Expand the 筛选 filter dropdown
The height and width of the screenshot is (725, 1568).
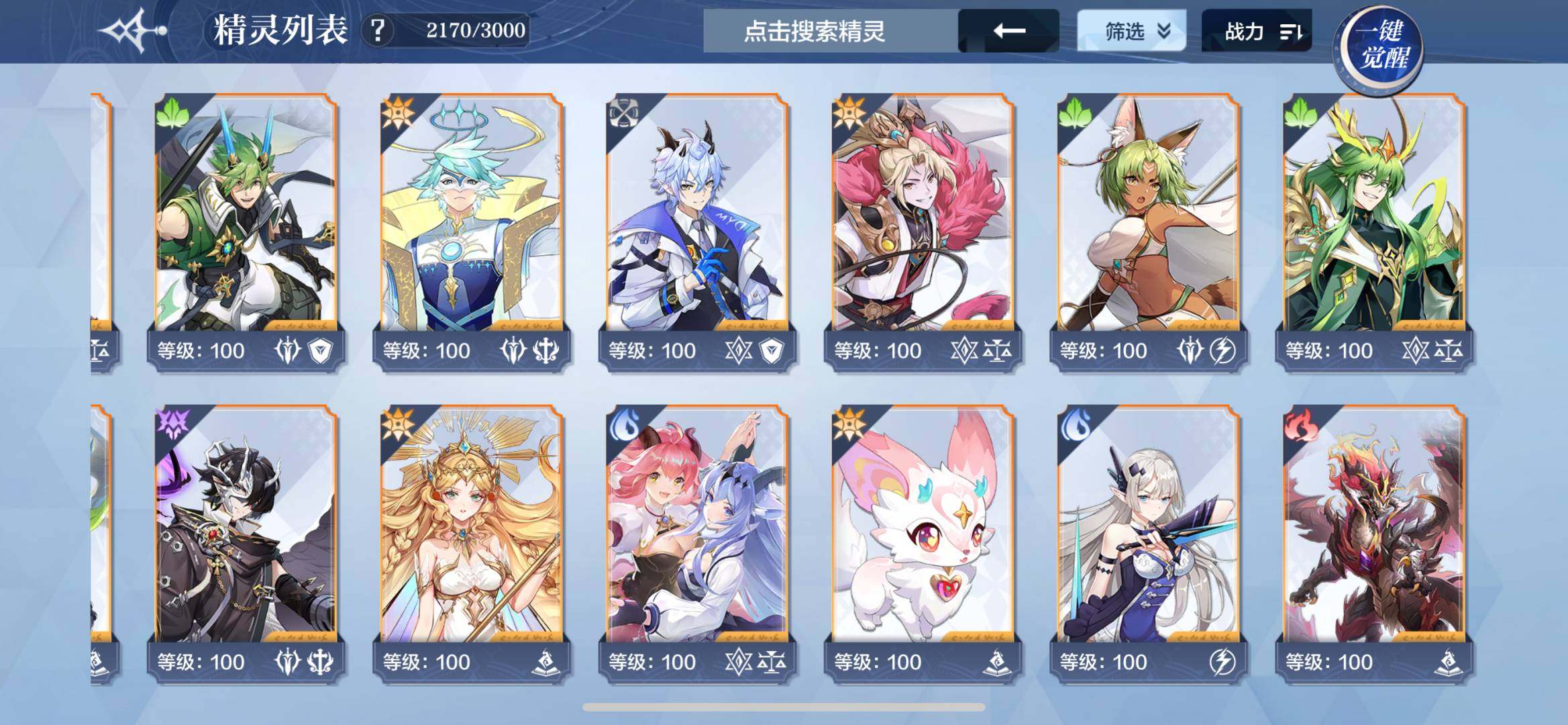coord(1131,31)
